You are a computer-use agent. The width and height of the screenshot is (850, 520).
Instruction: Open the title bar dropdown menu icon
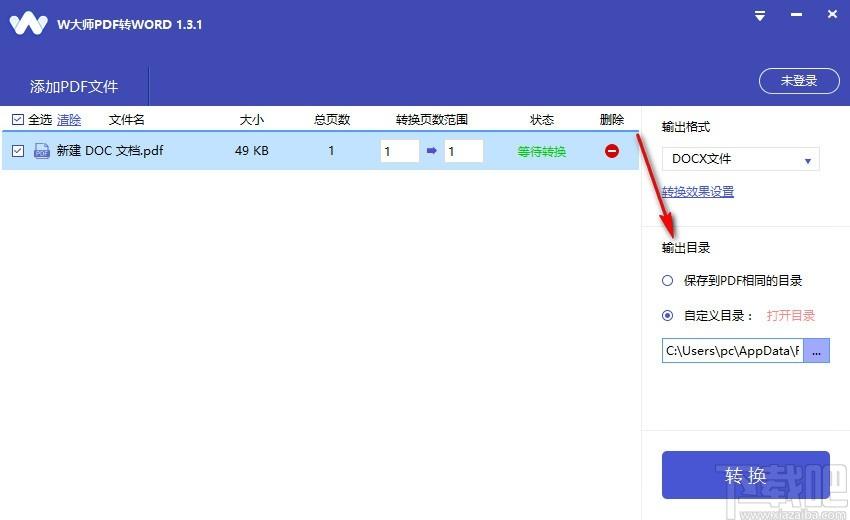coord(760,16)
